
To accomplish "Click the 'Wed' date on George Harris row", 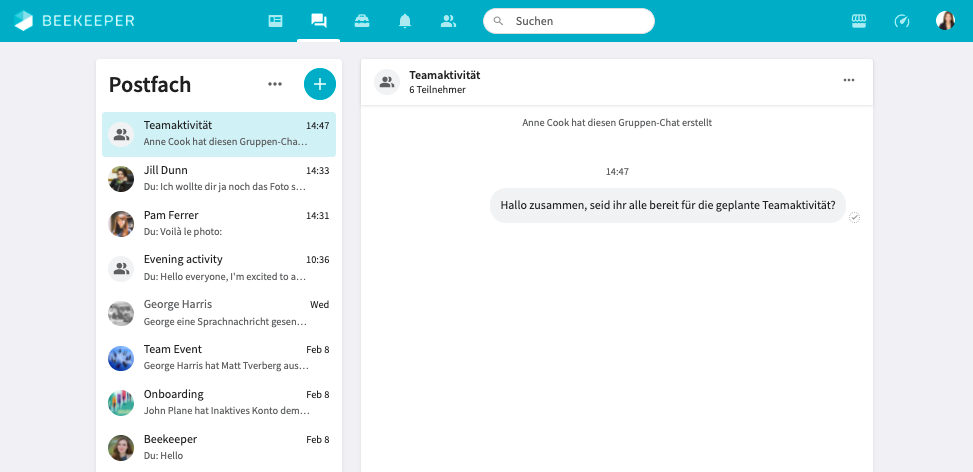I will coord(320,305).
